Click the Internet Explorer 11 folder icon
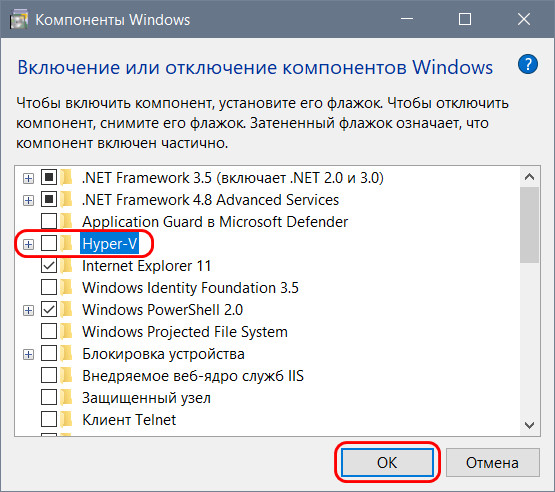This screenshot has height=492, width=555. (66, 265)
